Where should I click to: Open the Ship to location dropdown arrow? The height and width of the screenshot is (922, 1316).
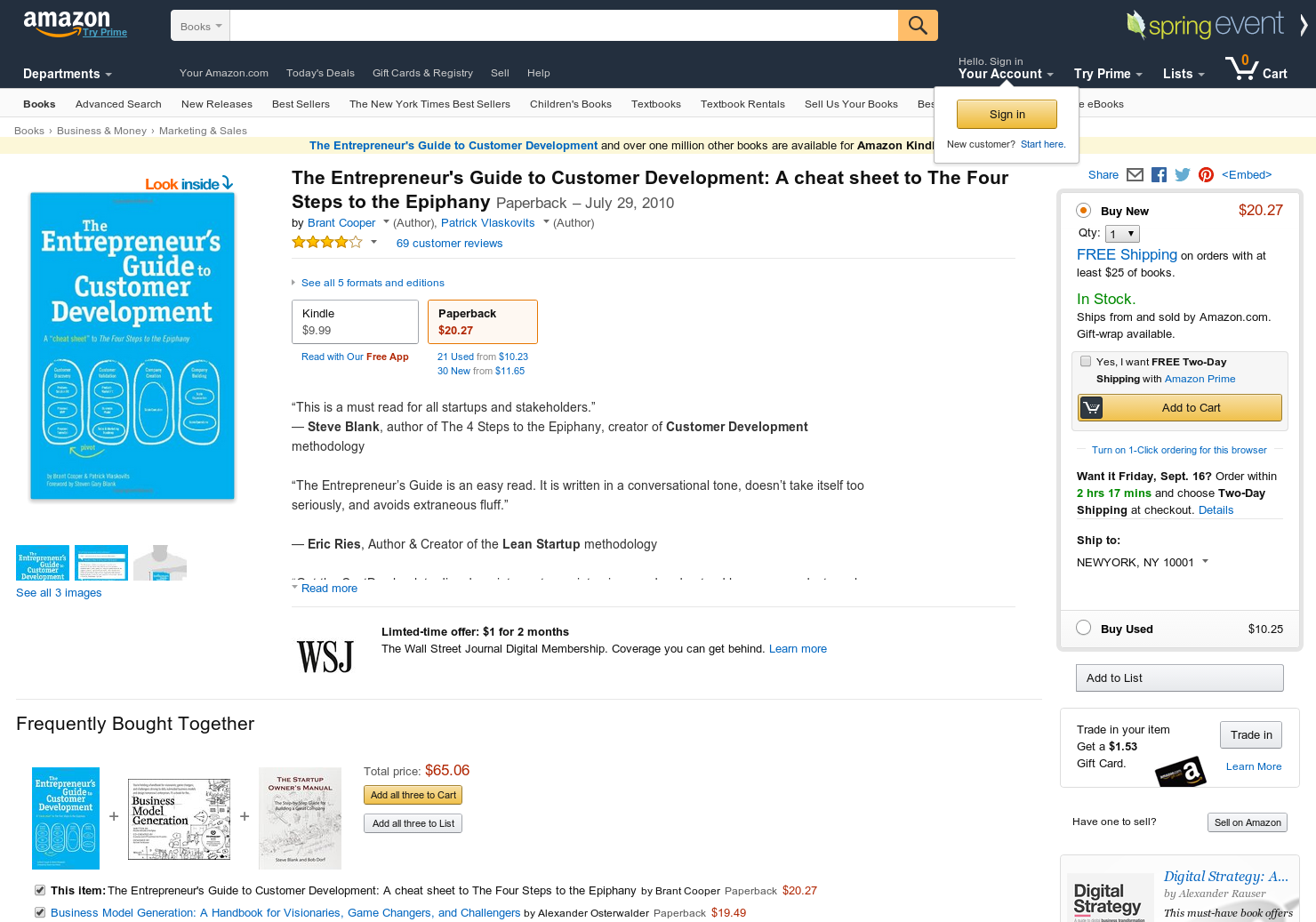point(1206,561)
